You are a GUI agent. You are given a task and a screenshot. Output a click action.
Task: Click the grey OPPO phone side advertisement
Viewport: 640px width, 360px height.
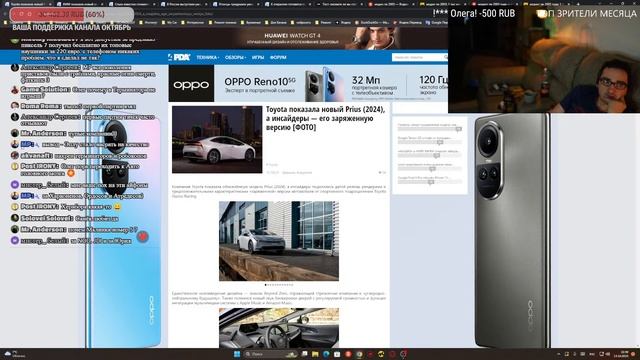tap(512, 231)
